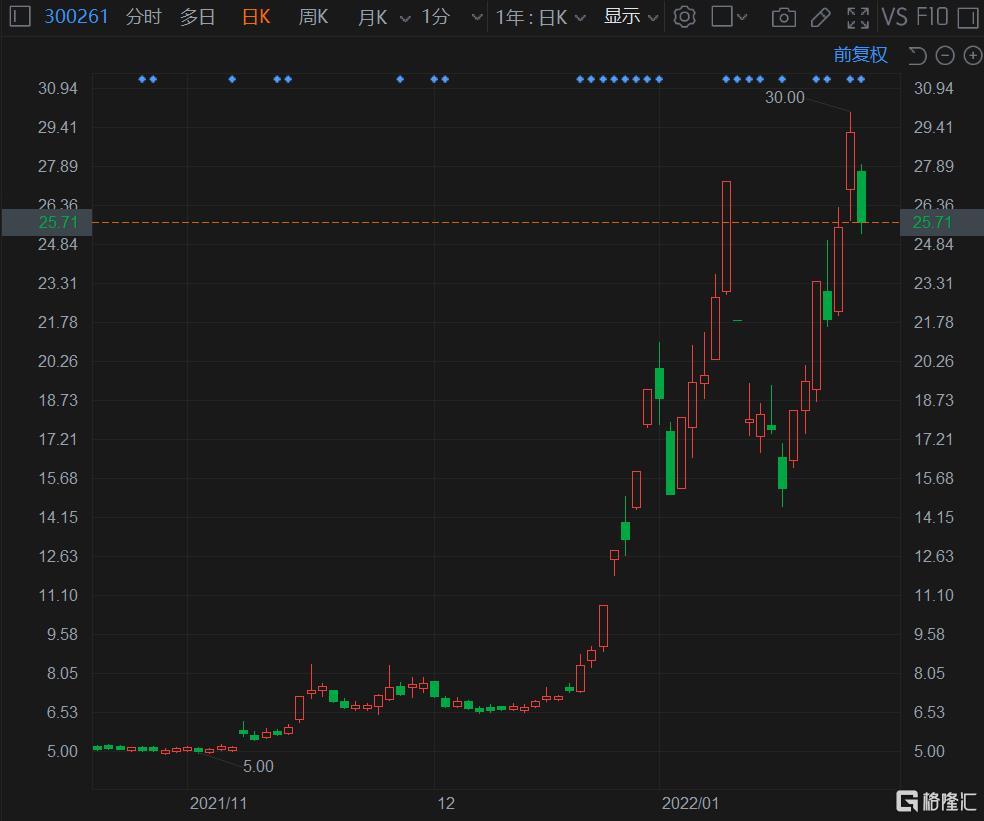Click the undo reset arrow icon
This screenshot has width=984, height=821.
[917, 56]
